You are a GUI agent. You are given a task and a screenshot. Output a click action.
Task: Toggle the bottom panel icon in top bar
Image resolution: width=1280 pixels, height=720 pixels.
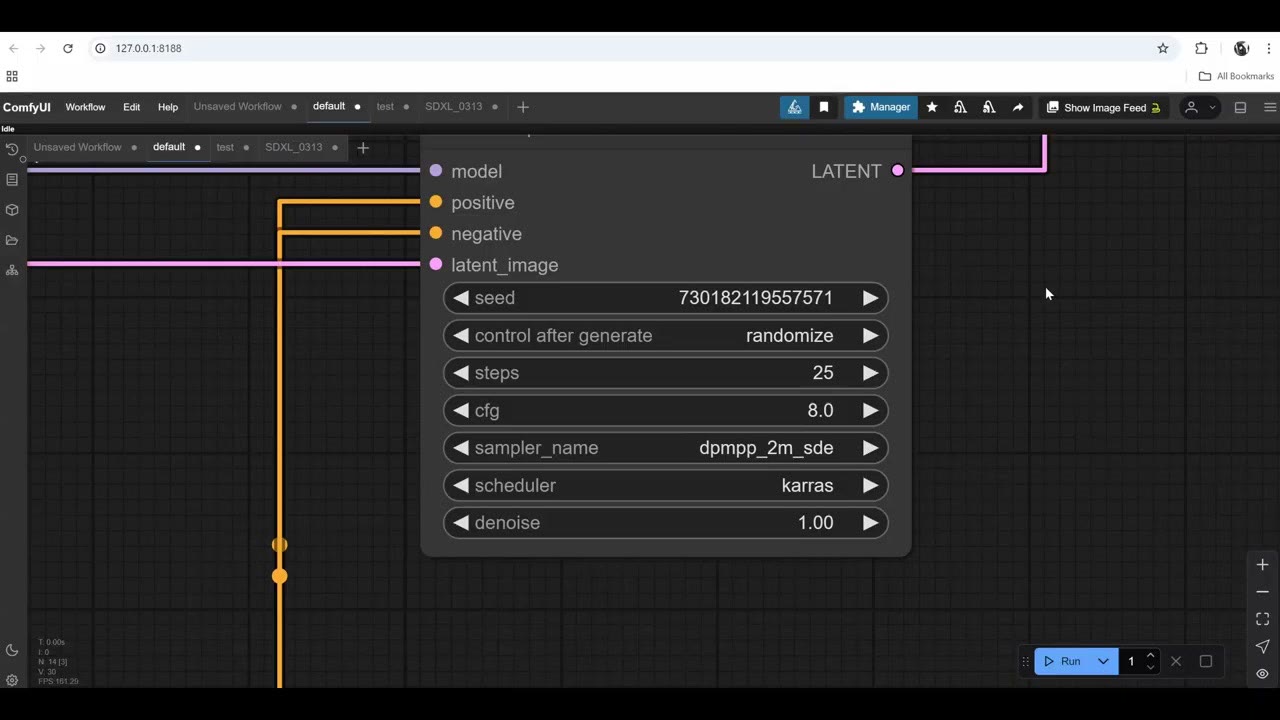[1240, 107]
